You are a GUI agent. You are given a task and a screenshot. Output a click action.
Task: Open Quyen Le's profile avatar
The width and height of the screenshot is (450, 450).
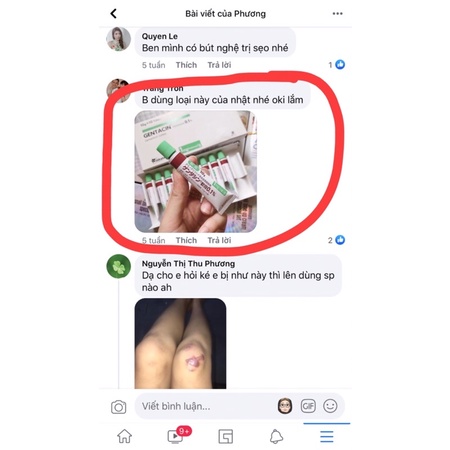click(118, 39)
